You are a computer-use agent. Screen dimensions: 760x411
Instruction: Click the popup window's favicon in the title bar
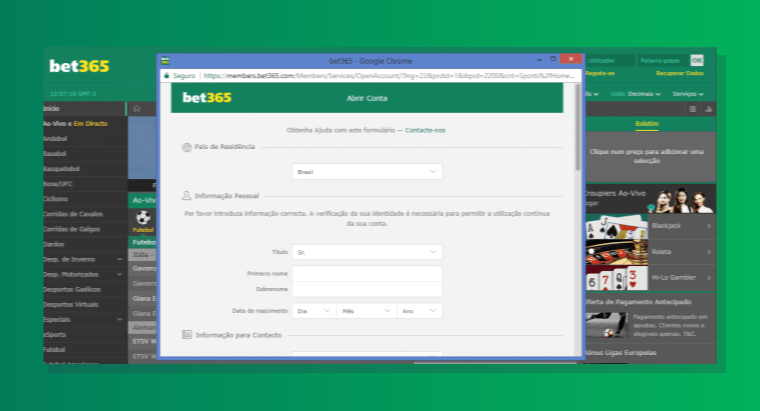coord(165,61)
